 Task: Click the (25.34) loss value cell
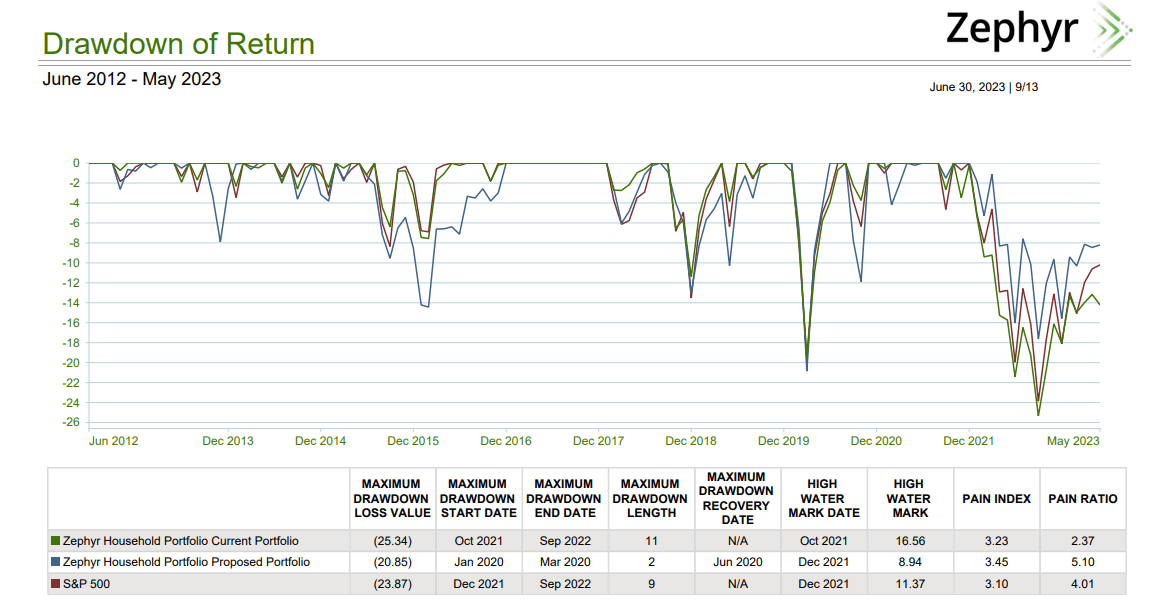coord(392,541)
